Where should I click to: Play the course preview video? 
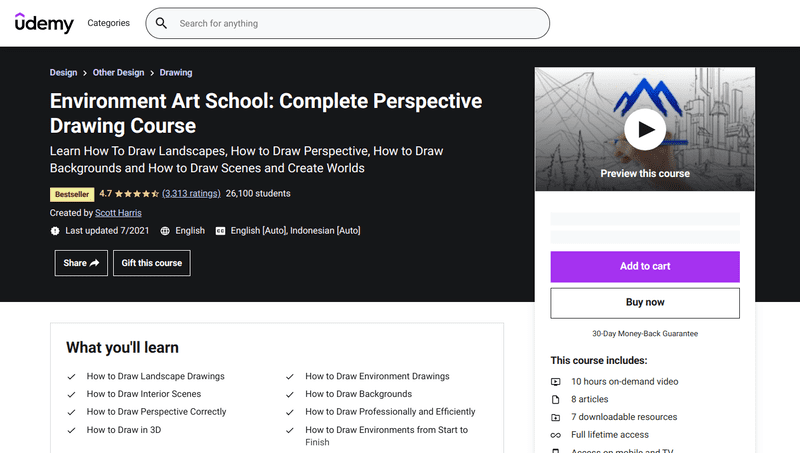click(645, 129)
